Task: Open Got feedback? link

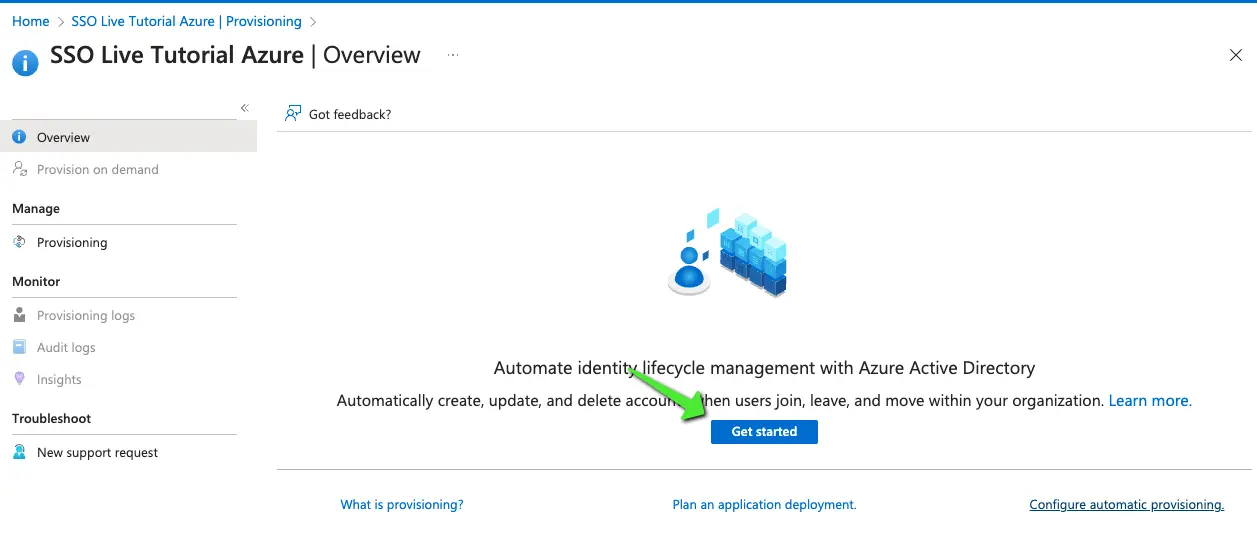Action: [350, 114]
